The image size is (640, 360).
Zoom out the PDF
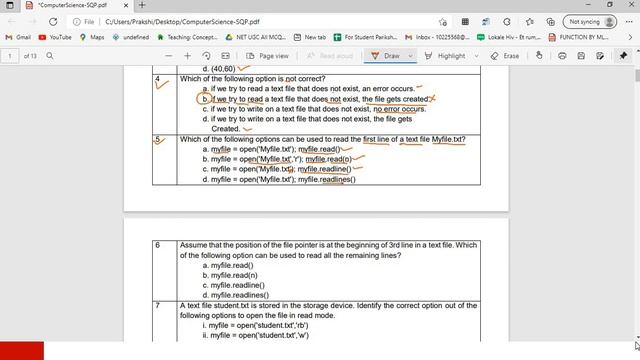click(169, 56)
